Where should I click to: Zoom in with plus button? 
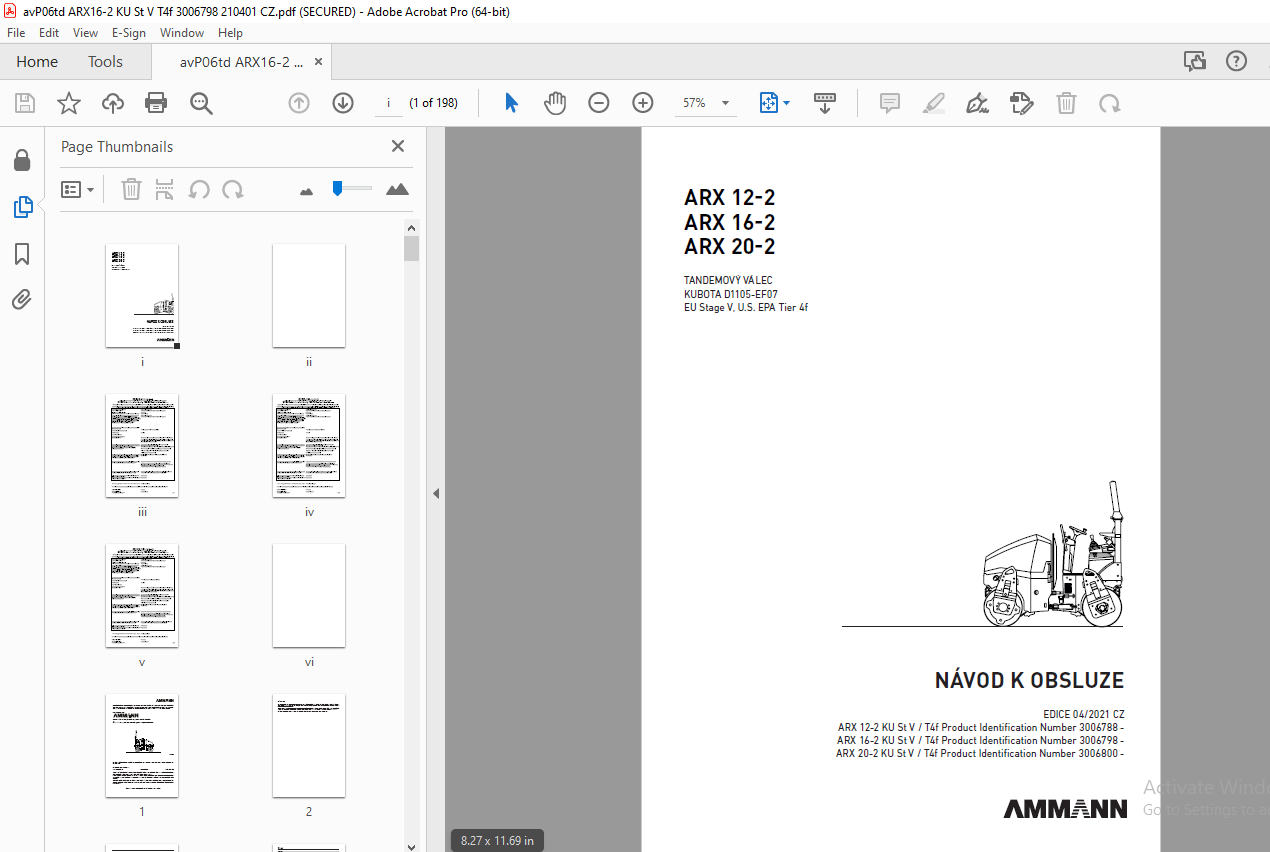[x=643, y=103]
